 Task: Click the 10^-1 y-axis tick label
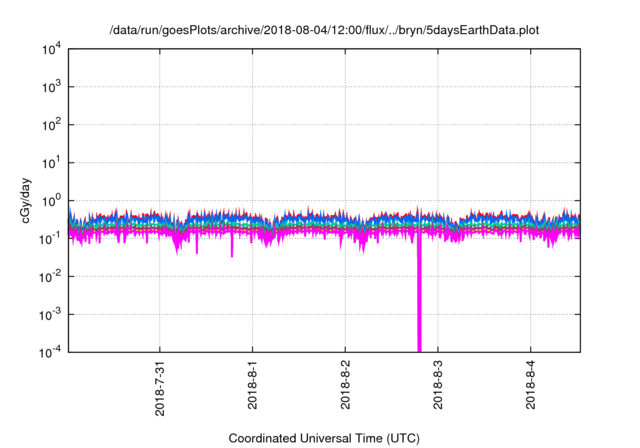click(51, 239)
